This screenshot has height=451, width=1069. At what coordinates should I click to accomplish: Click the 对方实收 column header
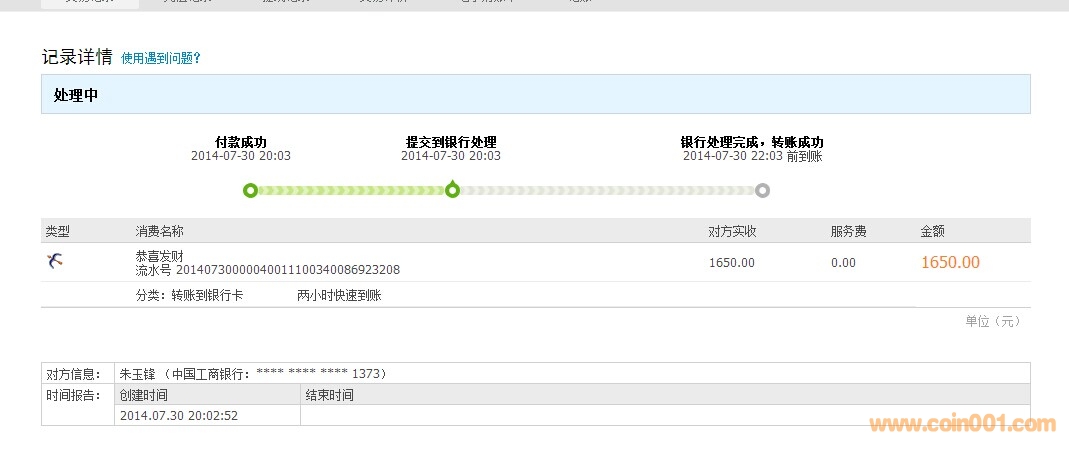[732, 231]
